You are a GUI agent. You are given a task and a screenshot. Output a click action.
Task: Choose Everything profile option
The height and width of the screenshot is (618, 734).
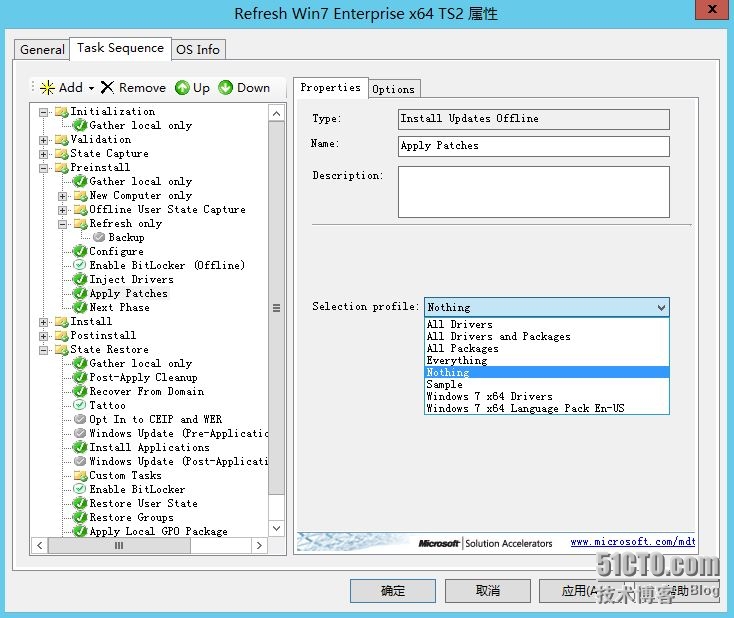coord(547,360)
